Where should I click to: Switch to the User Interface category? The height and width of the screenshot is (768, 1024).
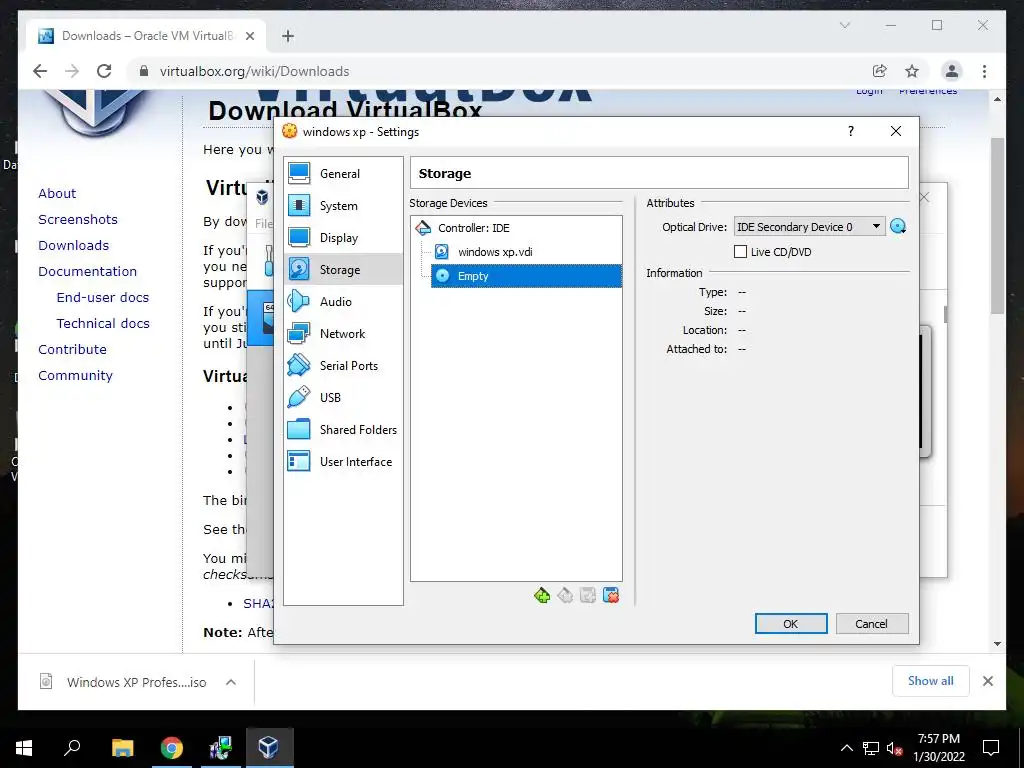[x=344, y=462]
